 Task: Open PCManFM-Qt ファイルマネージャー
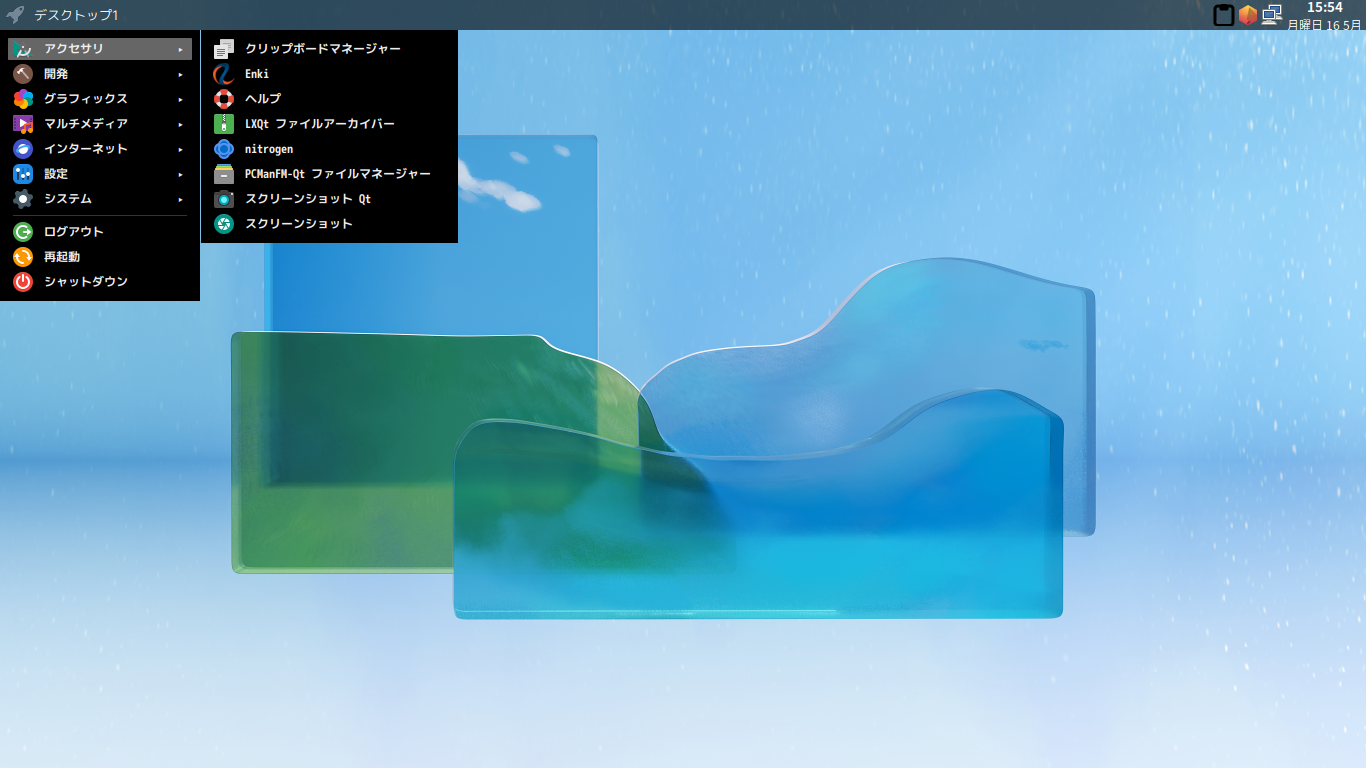(x=329, y=174)
